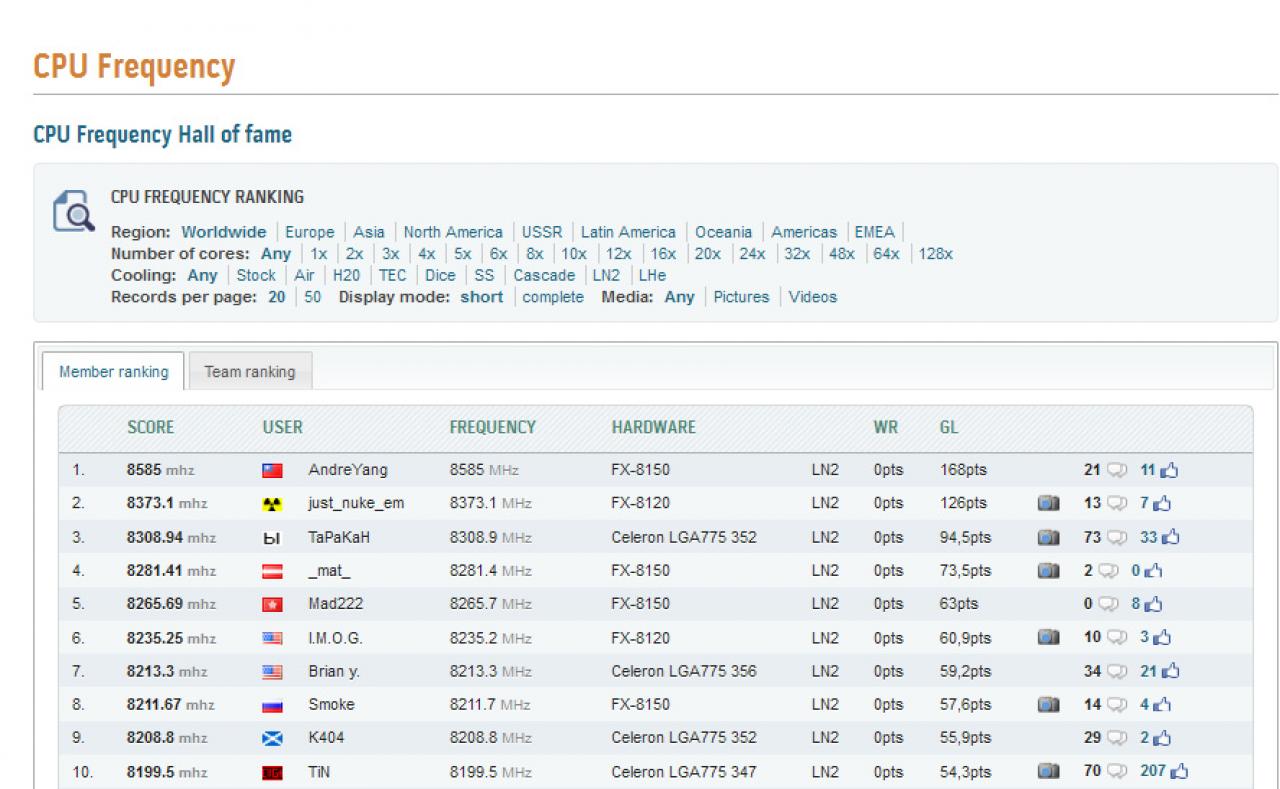The height and width of the screenshot is (789, 1280).
Task: Click thumbs-up icon for AndreYang's submission
Action: [1171, 470]
